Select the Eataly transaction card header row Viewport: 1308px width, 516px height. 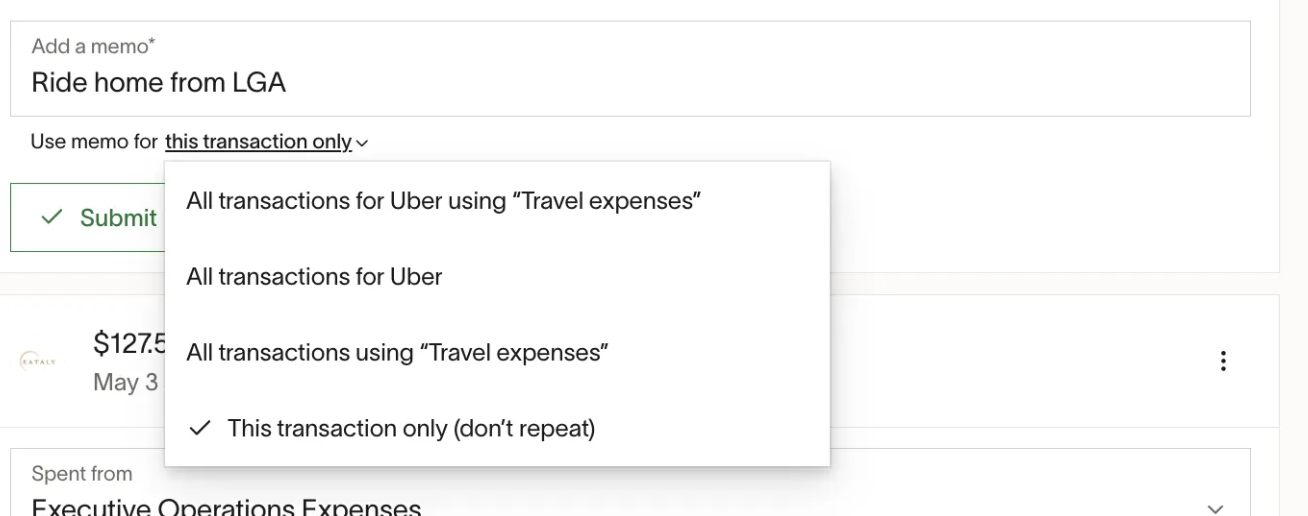tap(640, 361)
